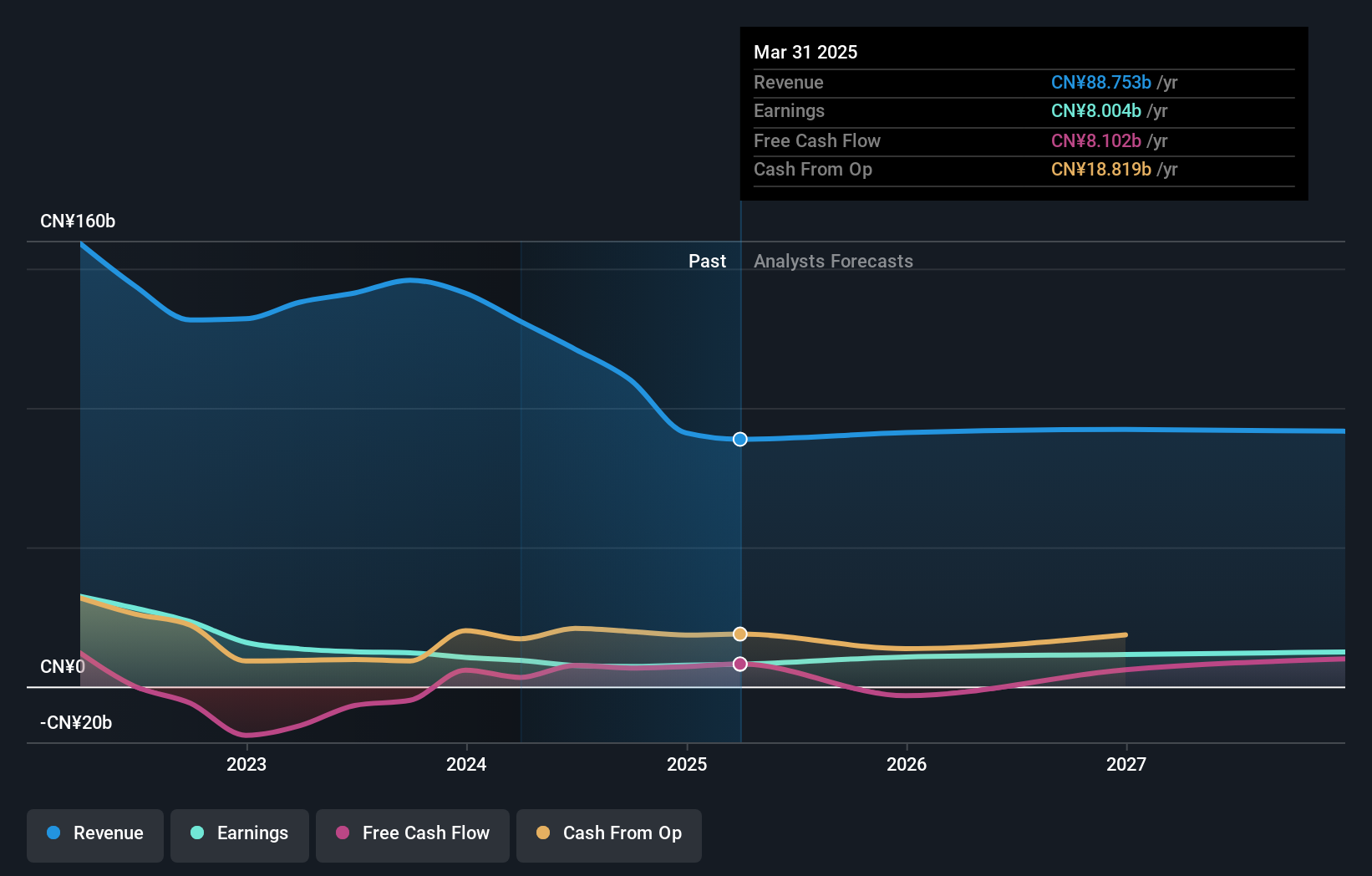The image size is (1372, 876).
Task: Click the 2023 x-axis label
Action: 246,764
